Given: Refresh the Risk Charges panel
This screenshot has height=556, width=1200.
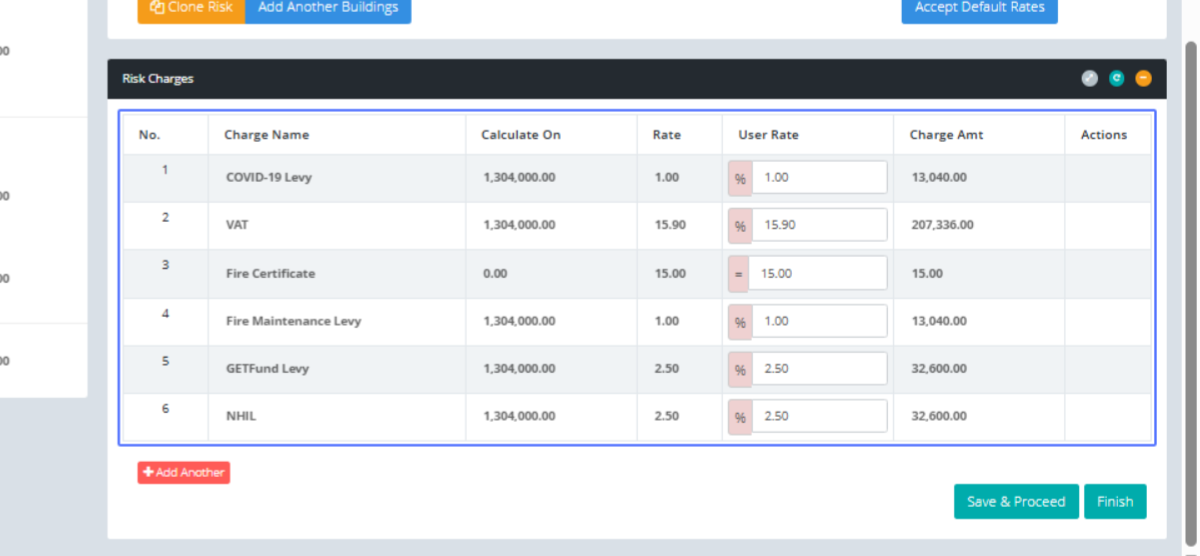Looking at the screenshot, I should tap(1117, 79).
